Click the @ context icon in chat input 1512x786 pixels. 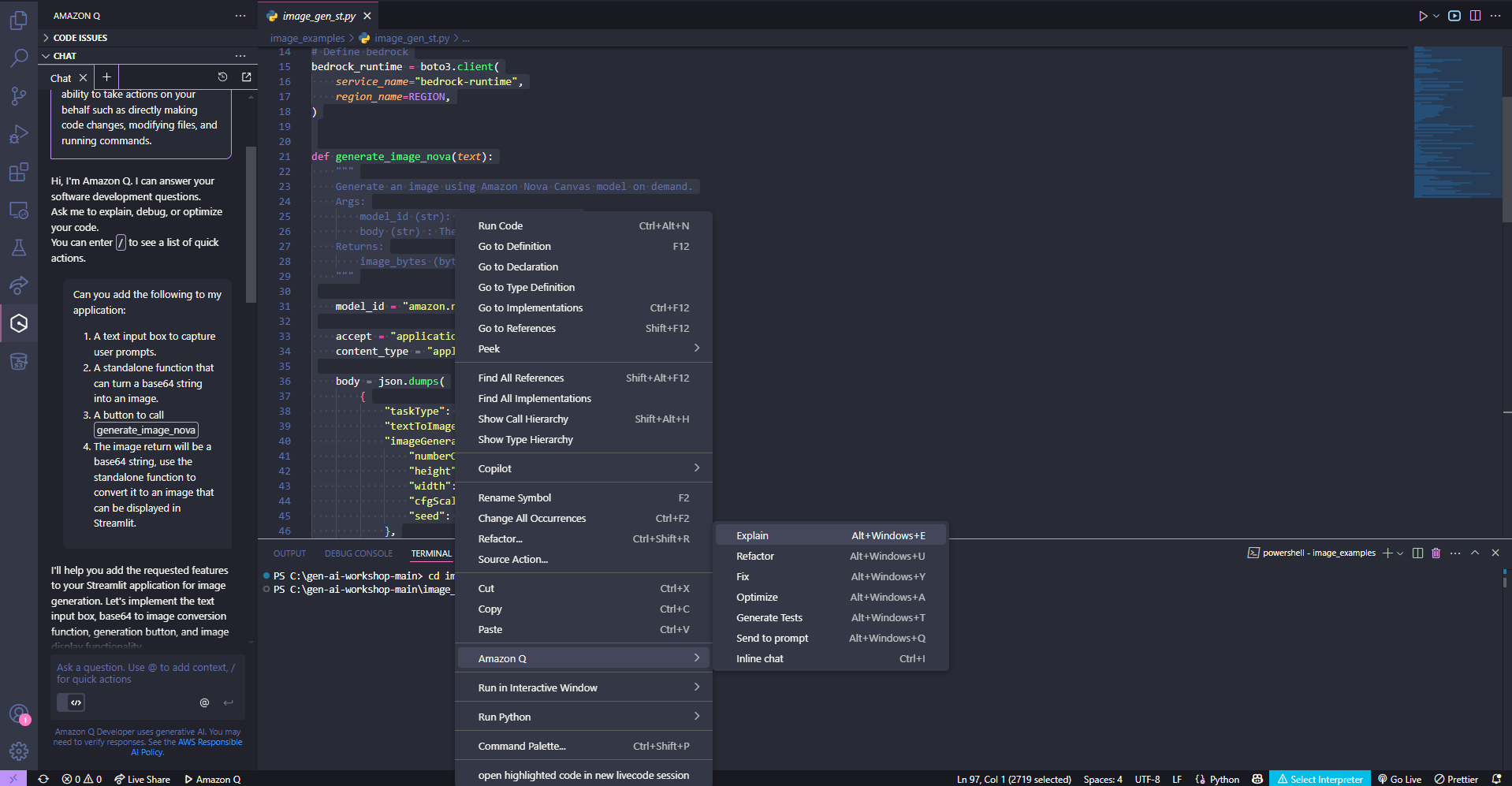pyautogui.click(x=204, y=702)
